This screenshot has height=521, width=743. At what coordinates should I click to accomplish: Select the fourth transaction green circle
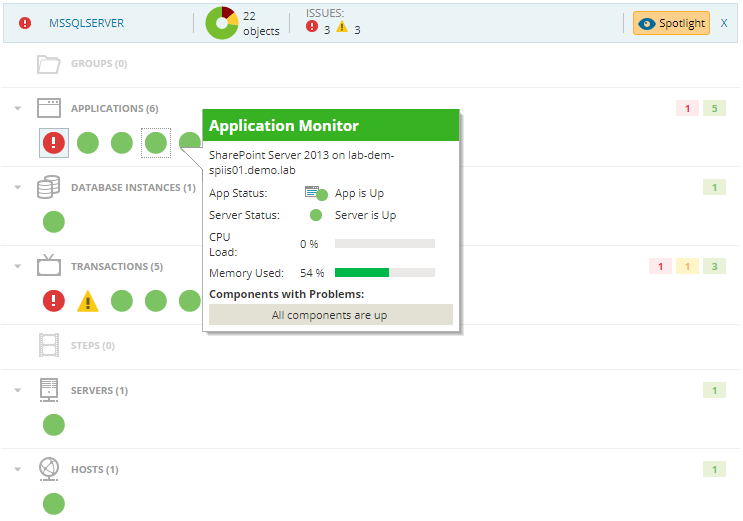156,301
